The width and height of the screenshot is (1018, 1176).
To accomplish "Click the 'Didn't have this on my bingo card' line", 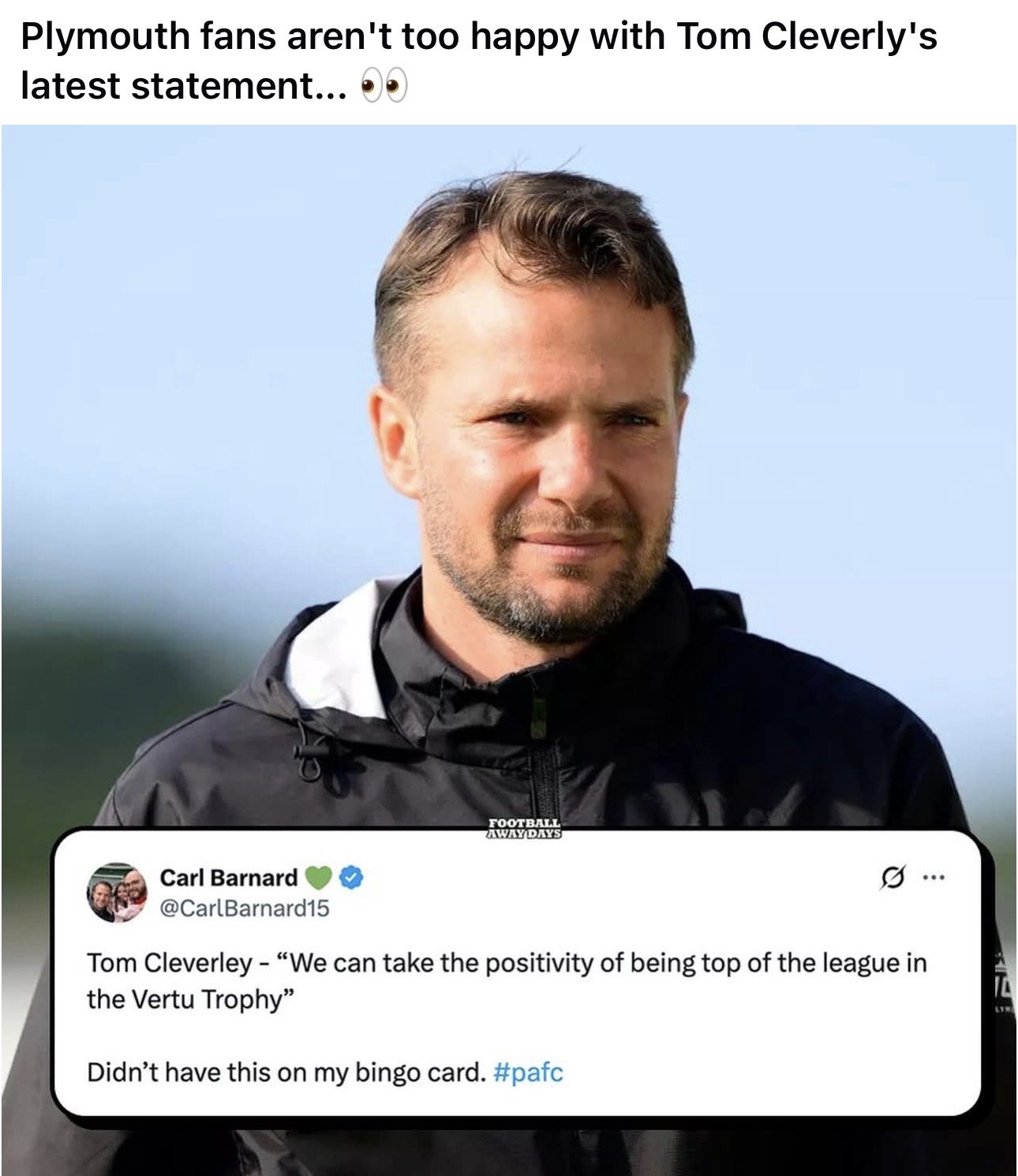I will tap(285, 1073).
